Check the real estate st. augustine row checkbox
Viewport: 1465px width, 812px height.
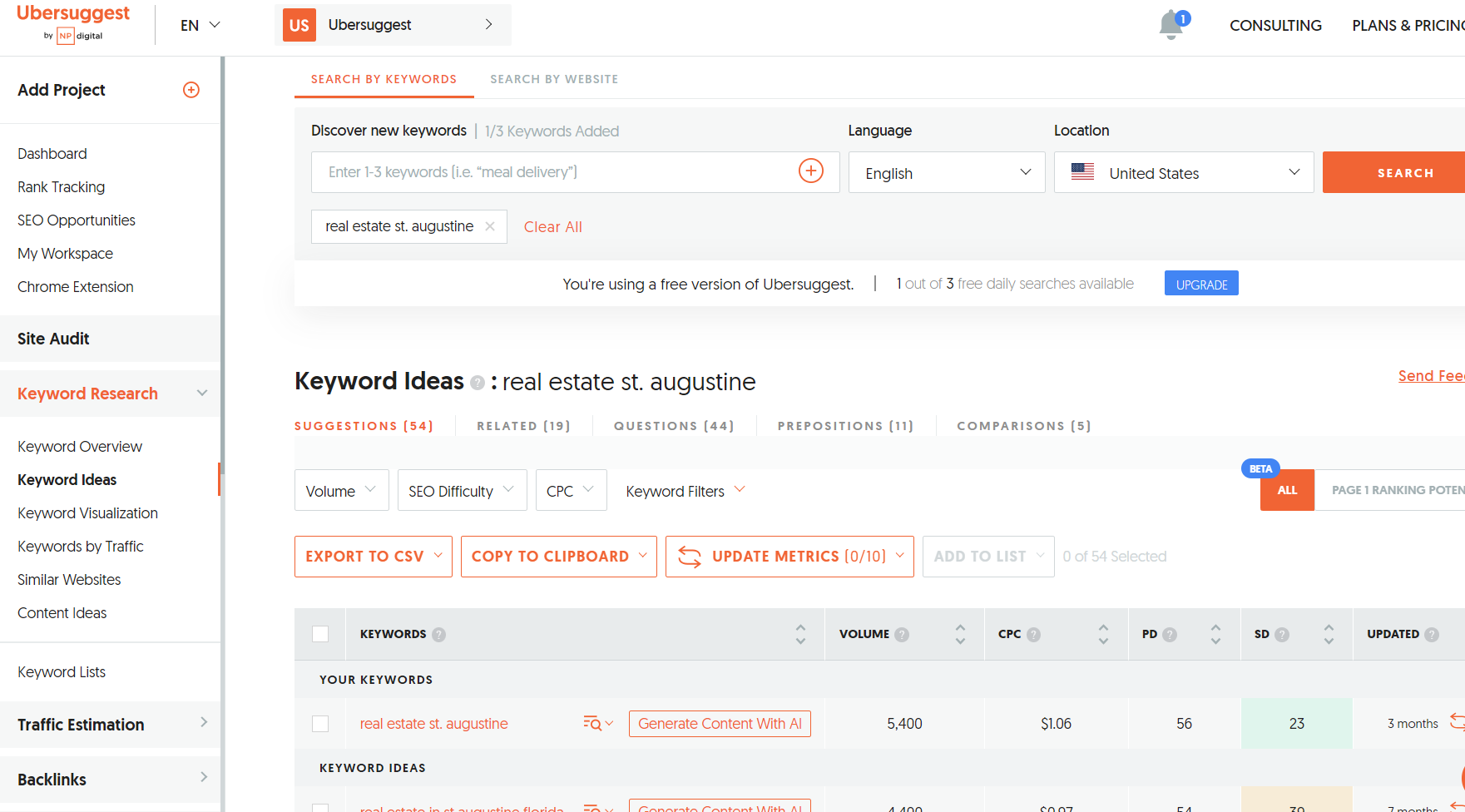click(320, 724)
